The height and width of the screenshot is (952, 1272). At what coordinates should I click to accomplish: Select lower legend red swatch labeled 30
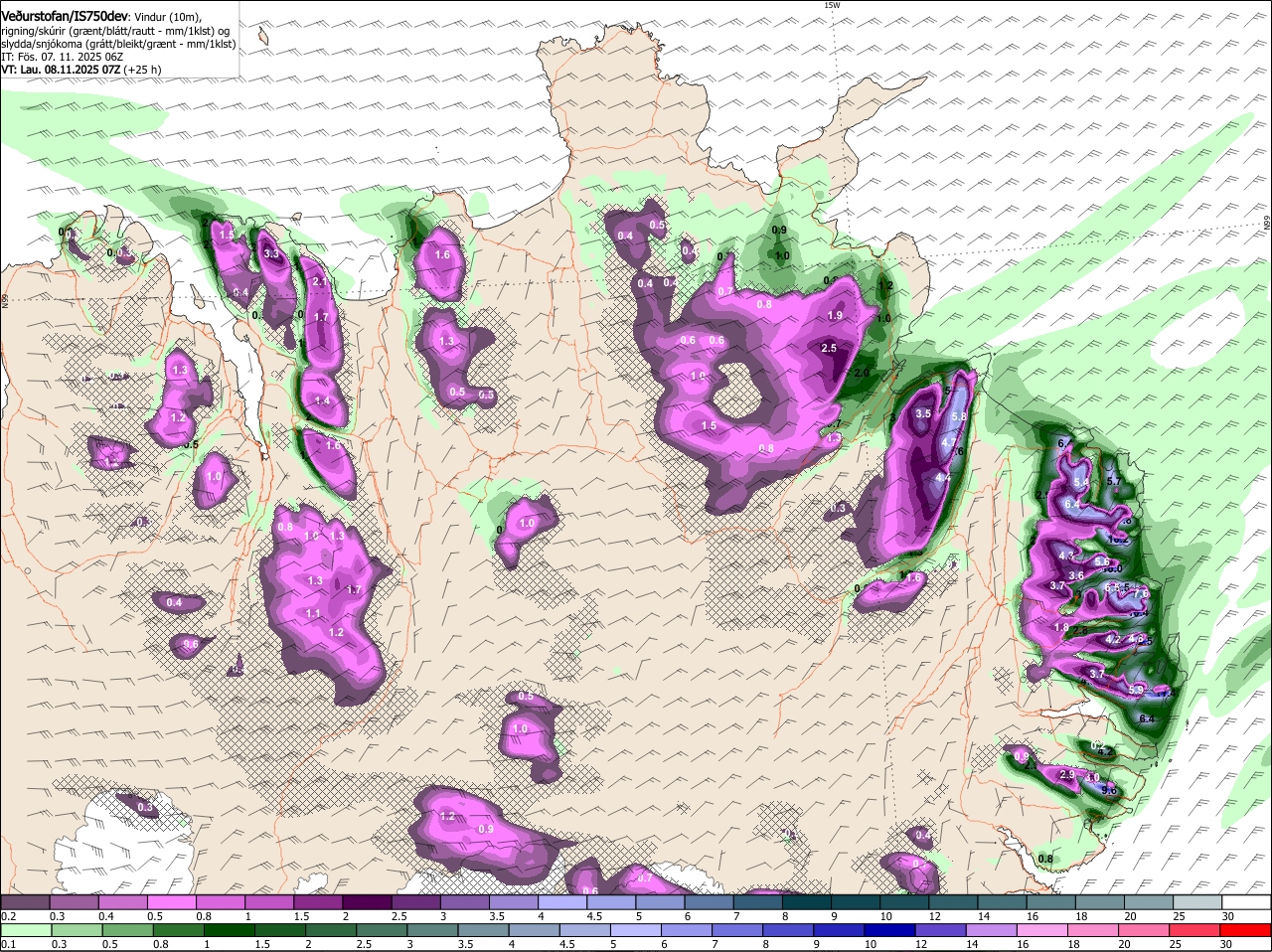(x=1248, y=930)
